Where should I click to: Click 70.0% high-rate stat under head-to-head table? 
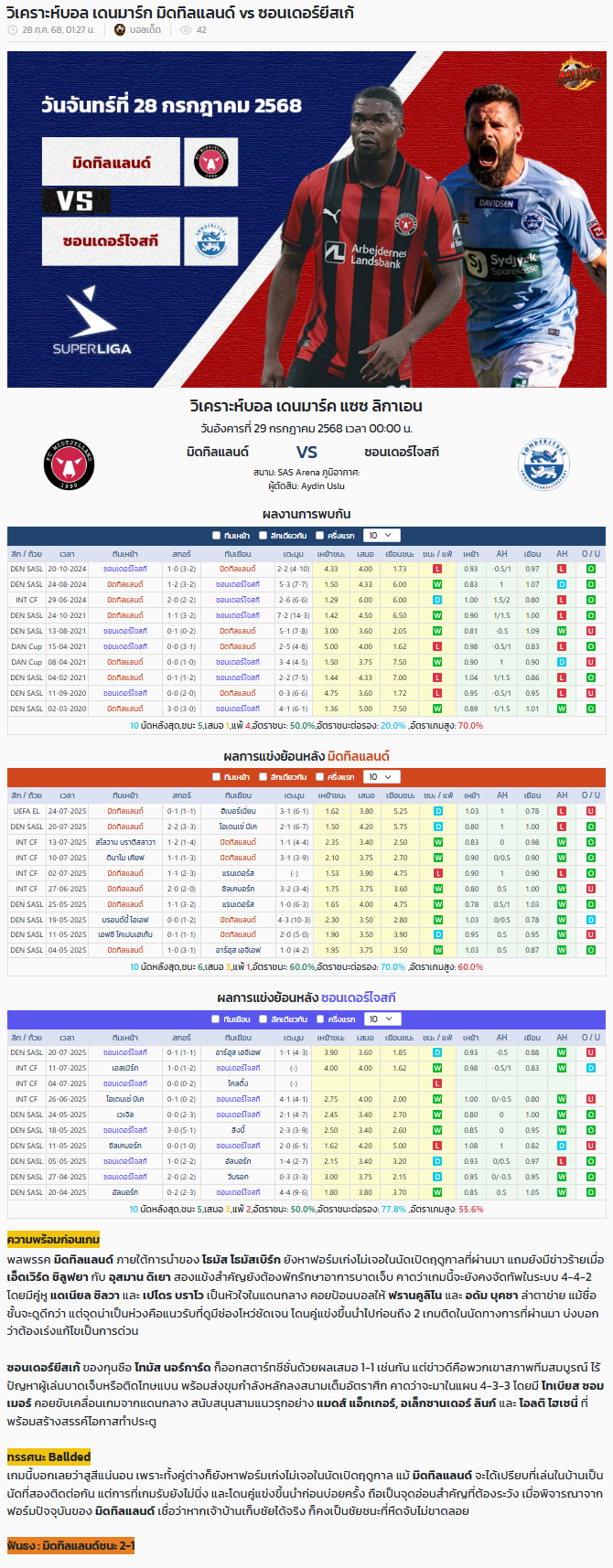470,725
